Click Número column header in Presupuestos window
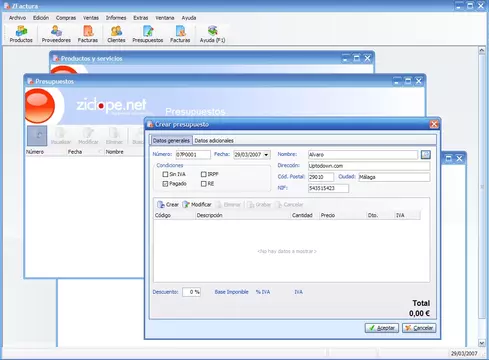The height and width of the screenshot is (360, 489). click(x=46, y=152)
